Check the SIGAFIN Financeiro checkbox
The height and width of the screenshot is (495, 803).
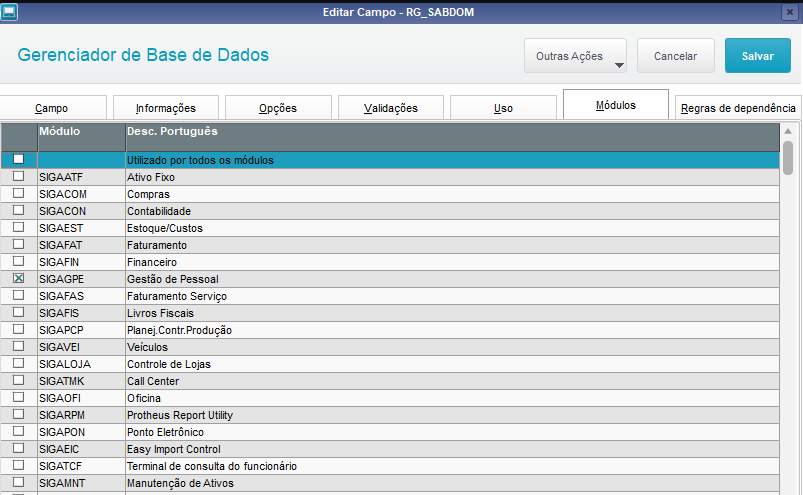point(18,261)
